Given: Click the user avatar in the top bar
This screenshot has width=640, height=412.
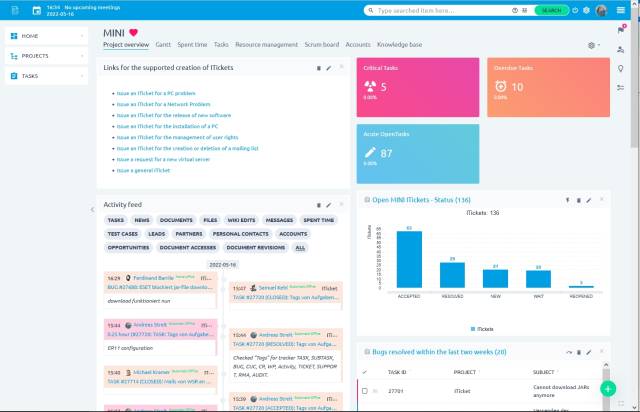Looking at the screenshot, I should click(x=601, y=10).
